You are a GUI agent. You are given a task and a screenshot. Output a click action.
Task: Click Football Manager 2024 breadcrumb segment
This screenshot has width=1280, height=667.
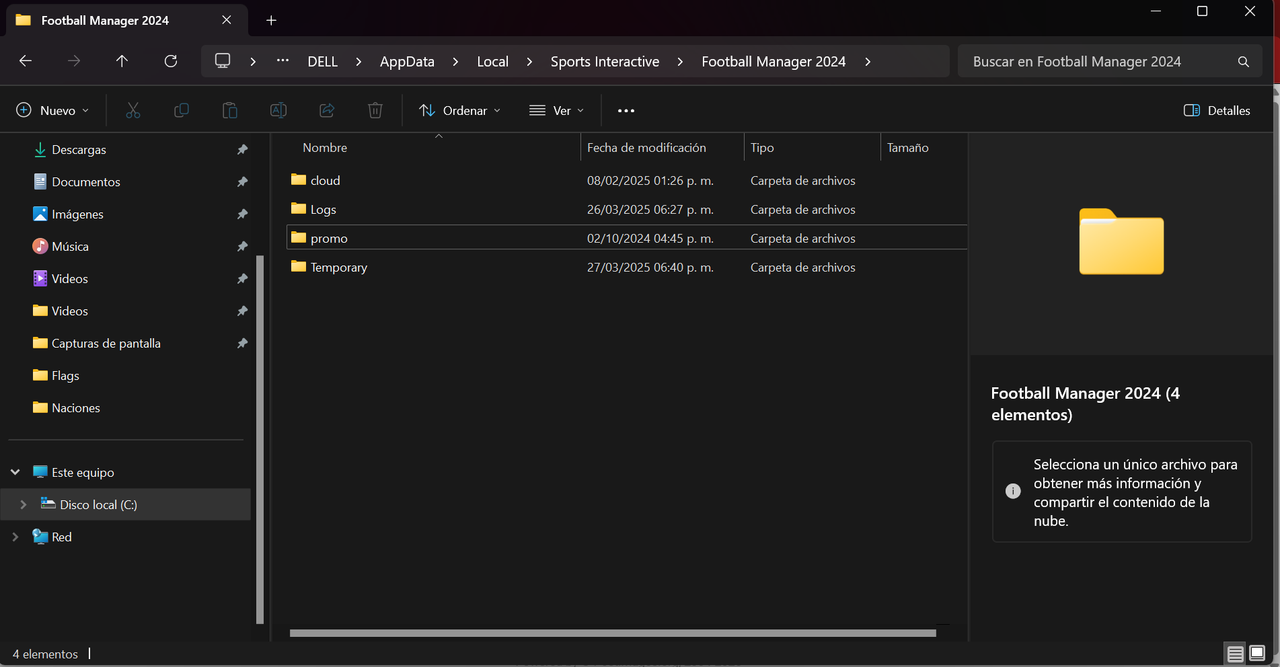(773, 62)
